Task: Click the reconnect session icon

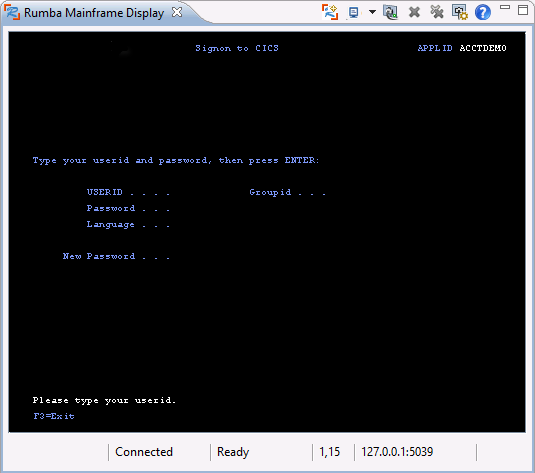Action: pyautogui.click(x=390, y=12)
